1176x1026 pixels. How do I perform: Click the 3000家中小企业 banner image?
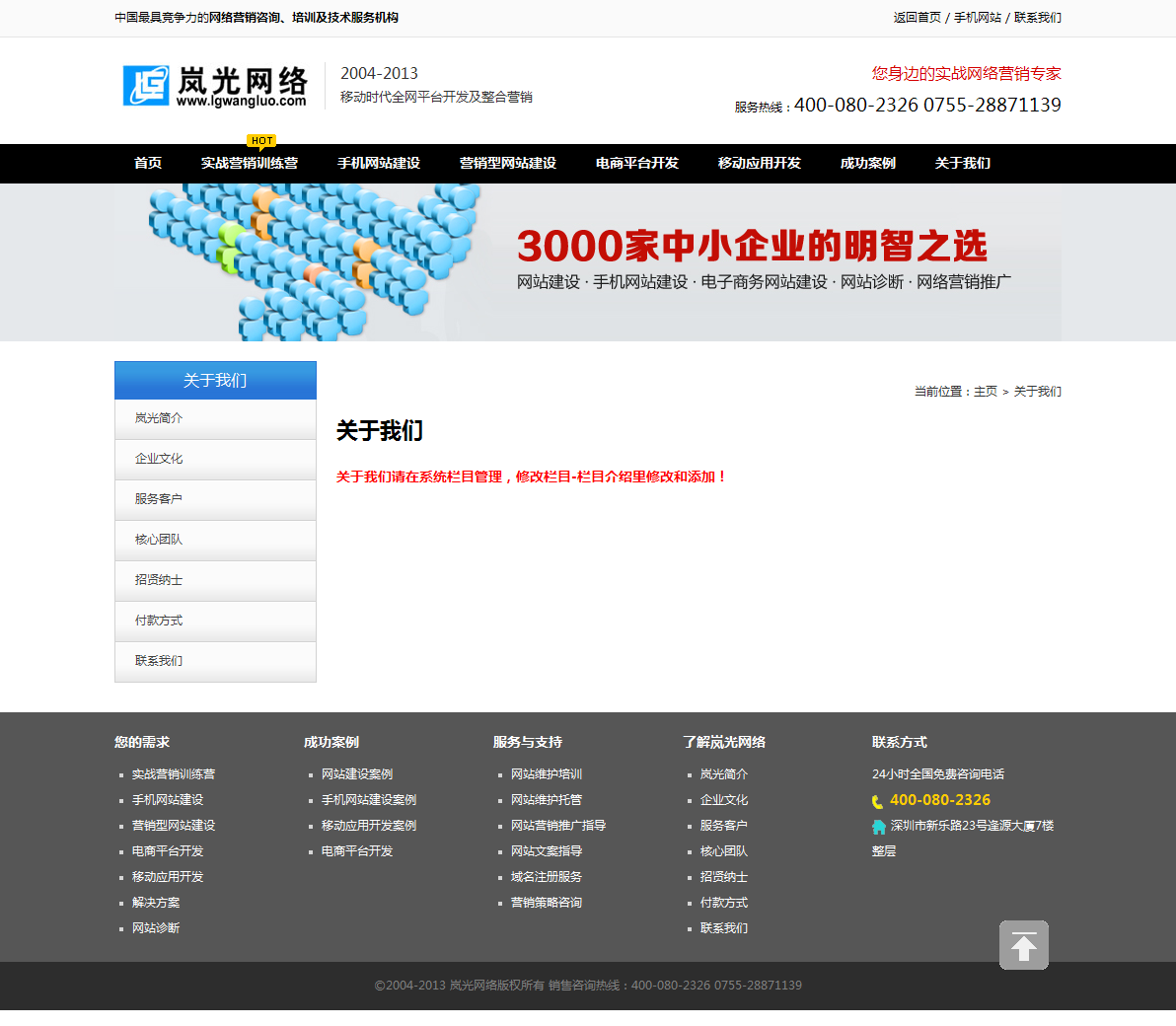(588, 262)
